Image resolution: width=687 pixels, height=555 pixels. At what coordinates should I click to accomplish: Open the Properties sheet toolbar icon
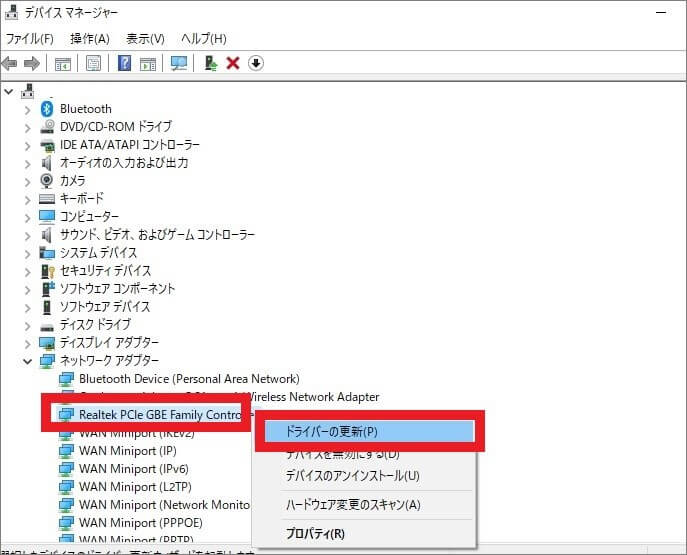point(93,64)
